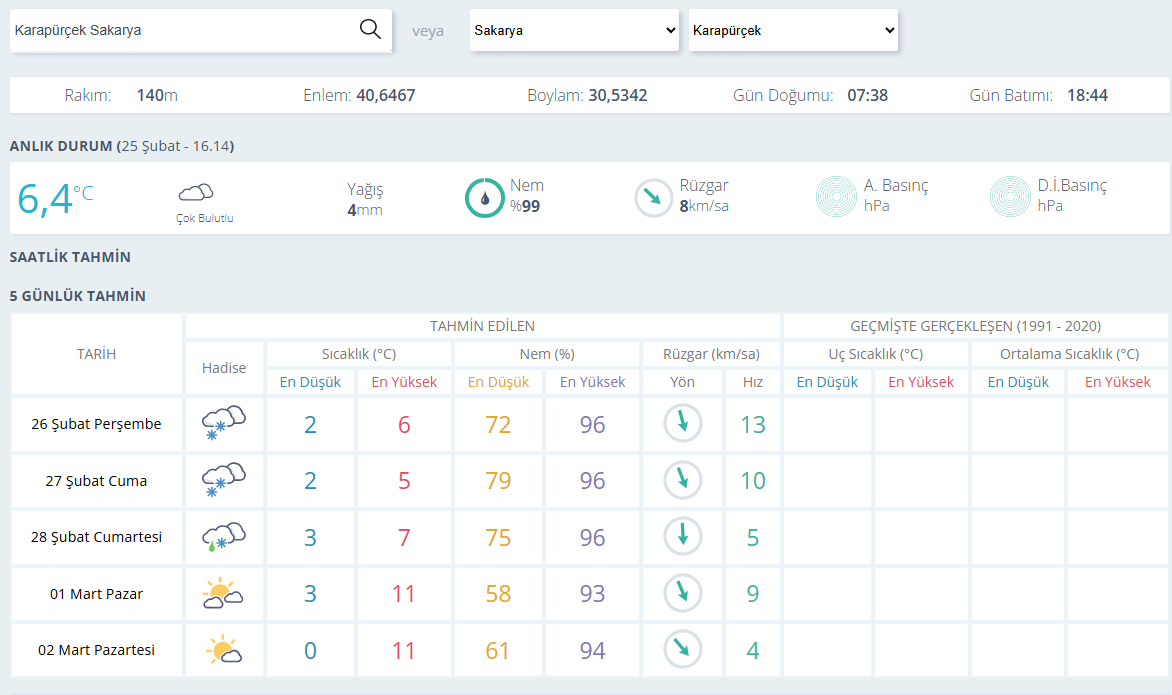Image resolution: width=1172 pixels, height=695 pixels.
Task: Click the snowy cloud icon for 26 Şubat Perşembe
Action: 223,424
